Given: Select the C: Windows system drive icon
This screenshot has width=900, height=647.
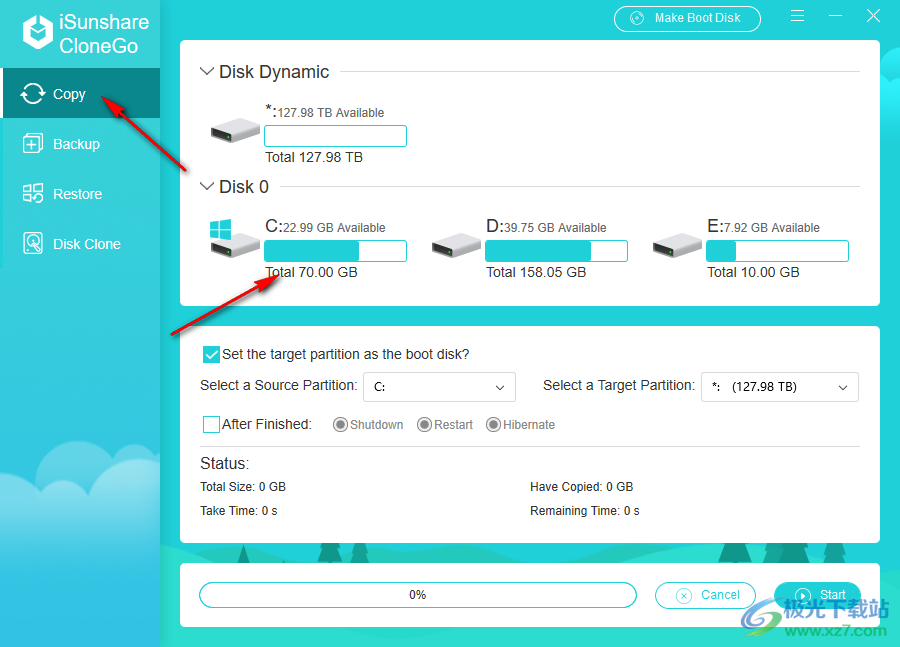Looking at the screenshot, I should pos(235,238).
